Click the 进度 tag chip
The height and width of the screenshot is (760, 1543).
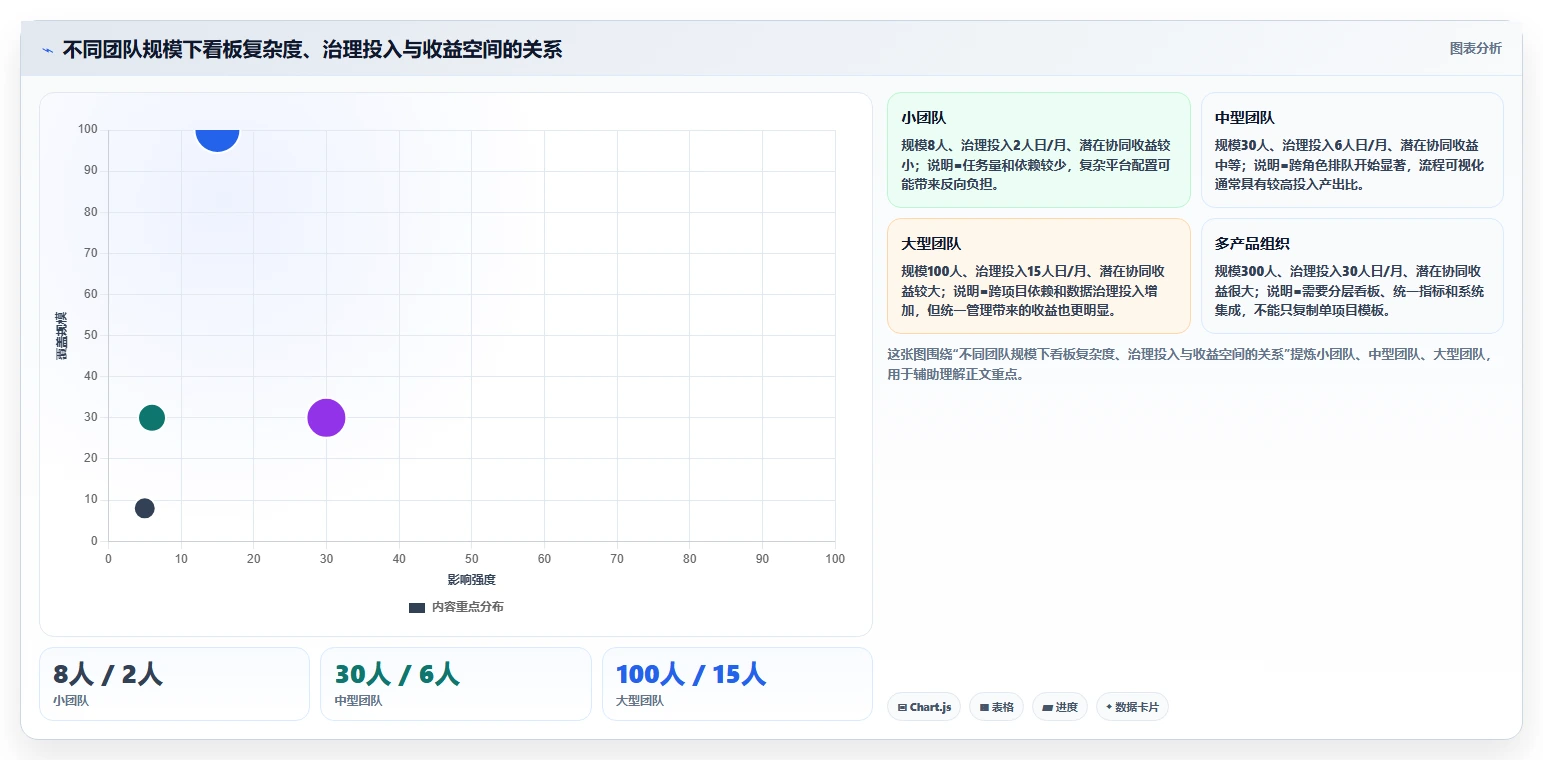[1060, 707]
